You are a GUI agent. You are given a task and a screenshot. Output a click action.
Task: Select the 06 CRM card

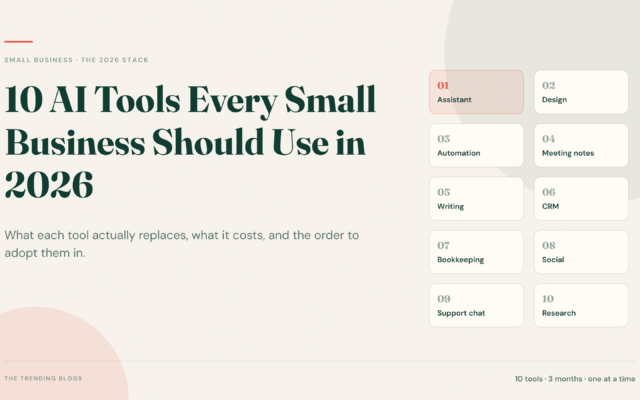(x=581, y=199)
